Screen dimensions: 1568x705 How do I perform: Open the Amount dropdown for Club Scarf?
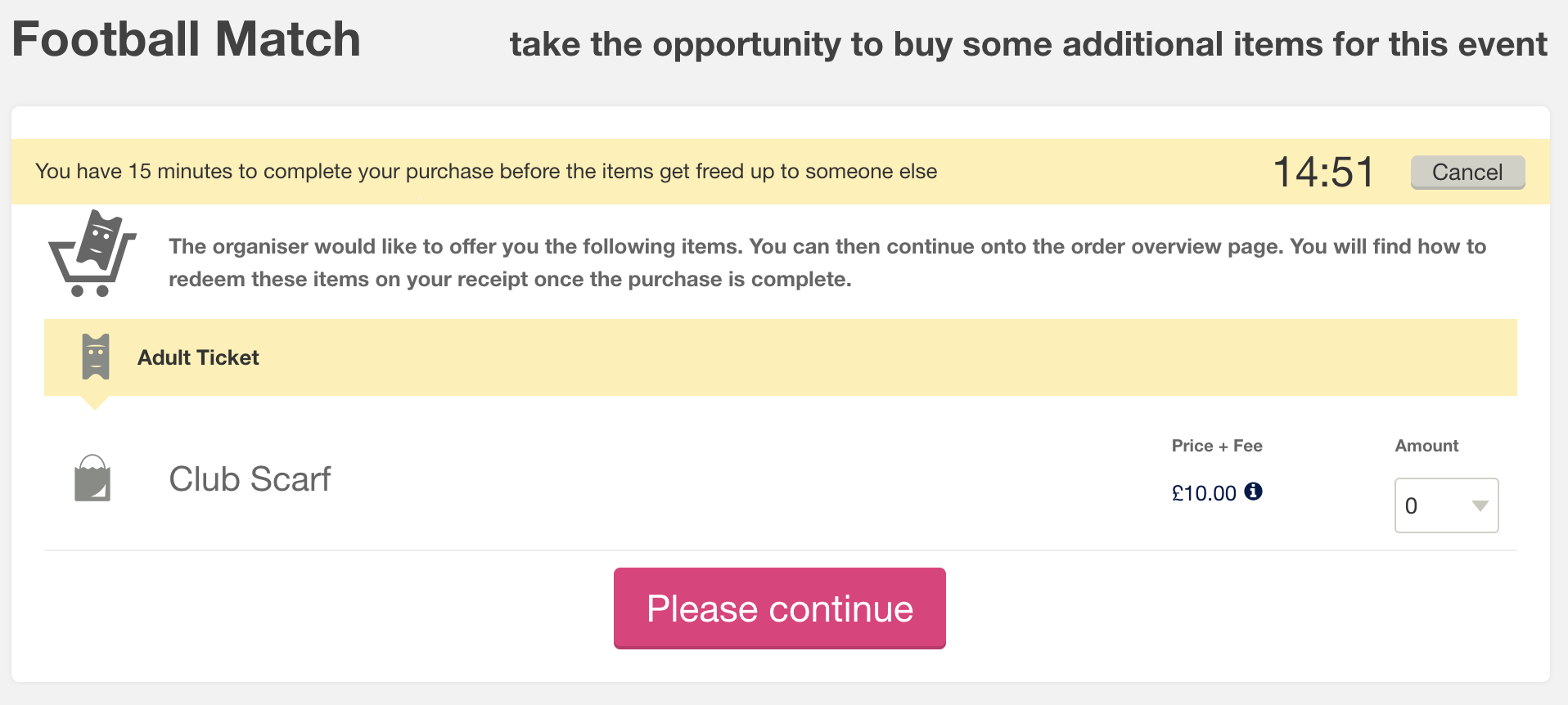1446,505
